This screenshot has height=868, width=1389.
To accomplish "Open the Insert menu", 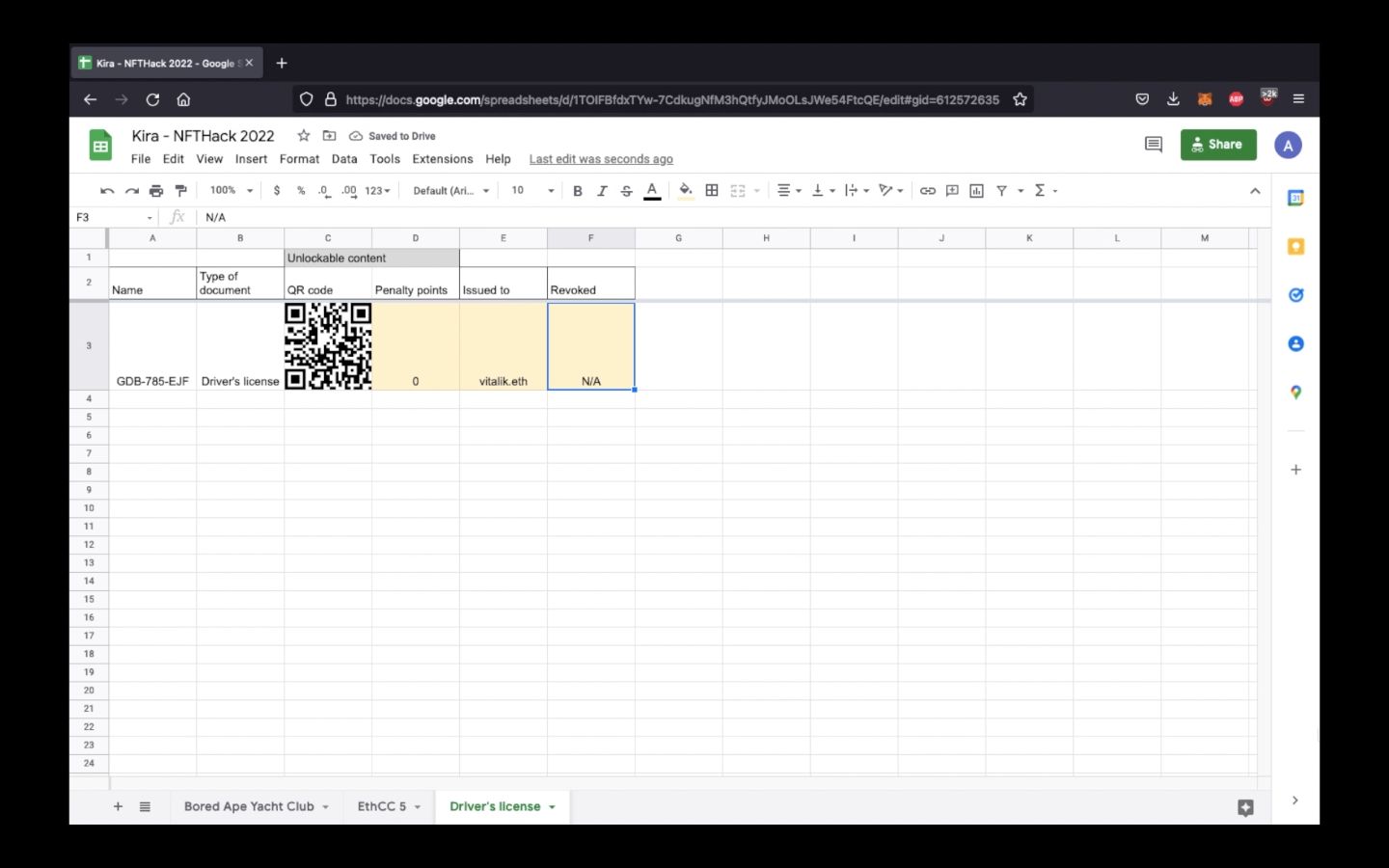I will [251, 159].
